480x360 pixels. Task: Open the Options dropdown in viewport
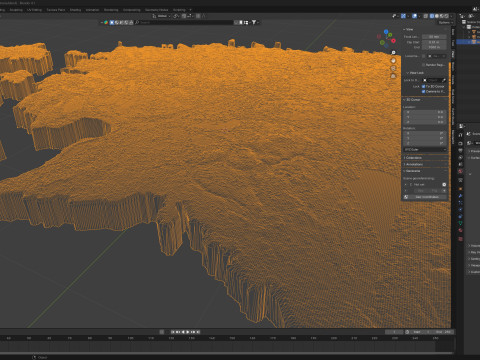(x=445, y=22)
